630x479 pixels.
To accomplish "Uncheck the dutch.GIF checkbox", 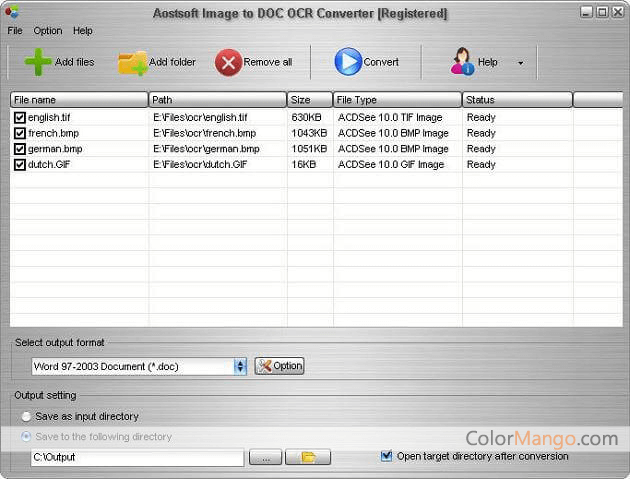I will (x=20, y=164).
